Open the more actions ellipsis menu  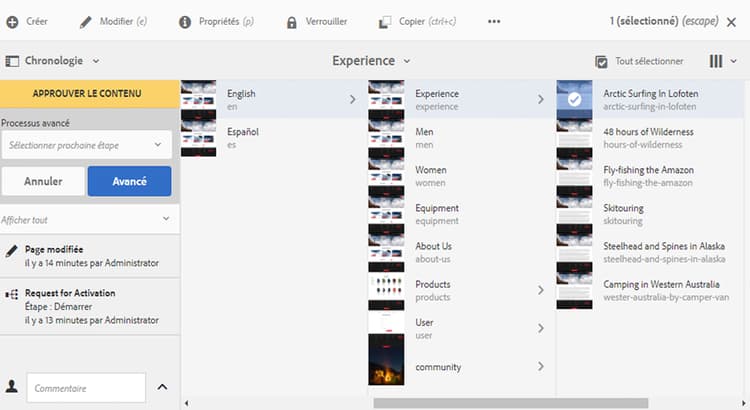pos(494,22)
